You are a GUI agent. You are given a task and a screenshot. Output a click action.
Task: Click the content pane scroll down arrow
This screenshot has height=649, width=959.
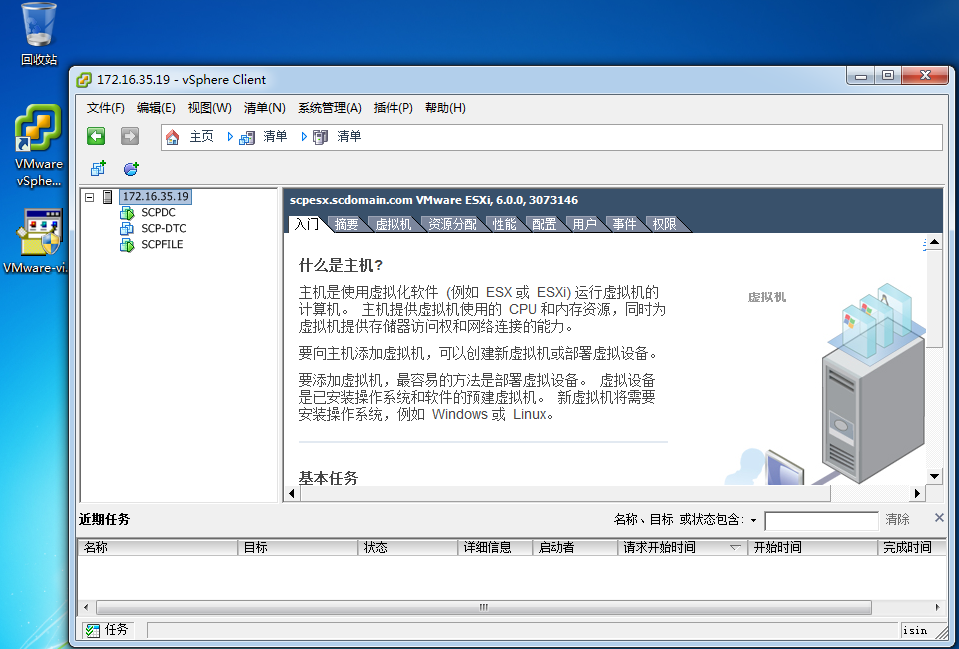point(934,476)
